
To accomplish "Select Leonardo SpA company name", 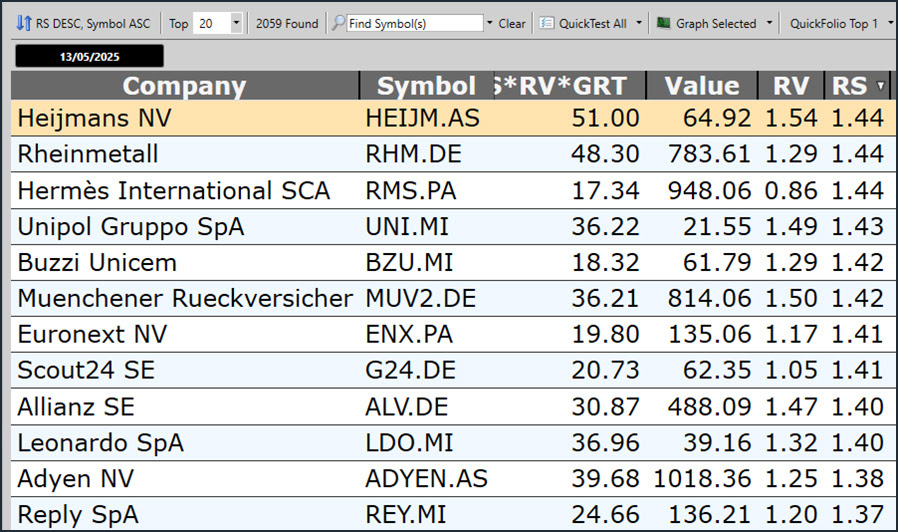I will point(100,443).
